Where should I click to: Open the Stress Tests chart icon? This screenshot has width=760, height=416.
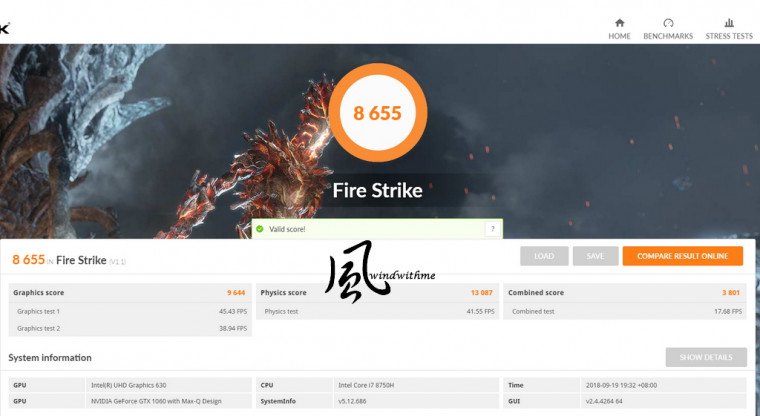[729, 23]
